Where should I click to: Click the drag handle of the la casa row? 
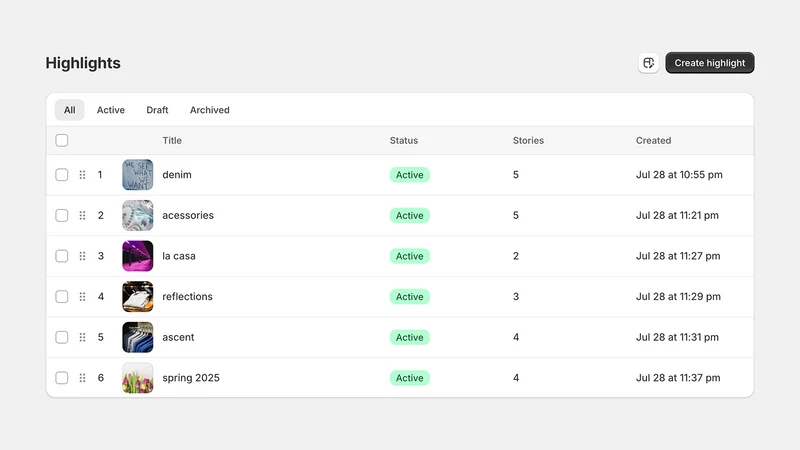(82, 256)
